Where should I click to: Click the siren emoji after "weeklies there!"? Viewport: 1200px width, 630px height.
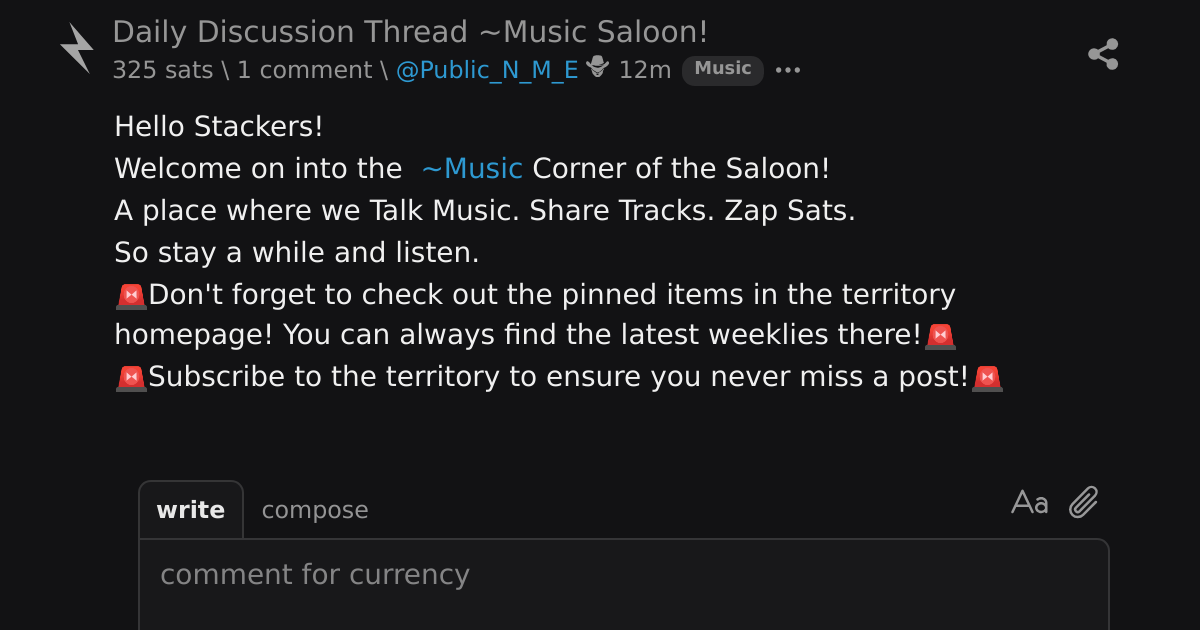(x=940, y=336)
